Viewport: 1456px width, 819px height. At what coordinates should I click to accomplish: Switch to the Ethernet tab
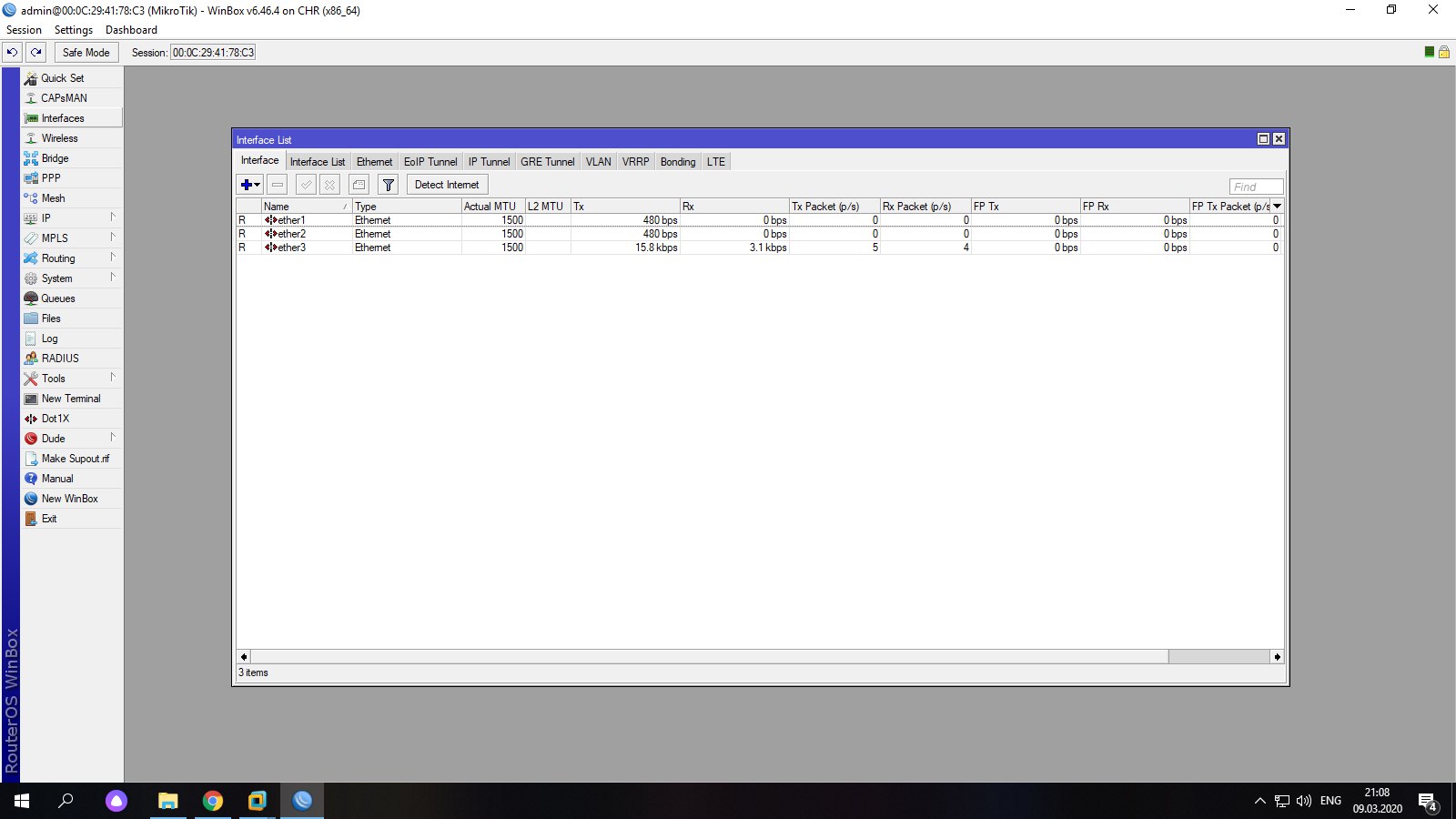pos(374,162)
